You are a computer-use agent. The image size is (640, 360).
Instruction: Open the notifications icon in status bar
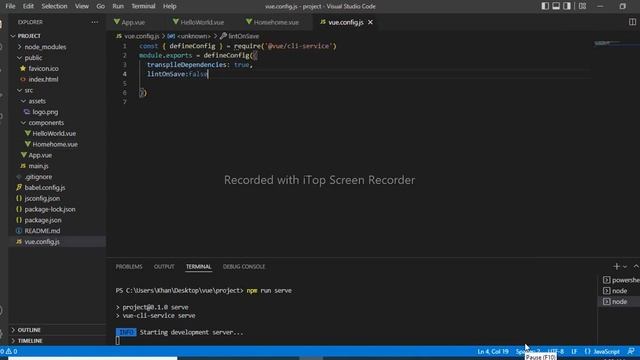tap(631, 351)
